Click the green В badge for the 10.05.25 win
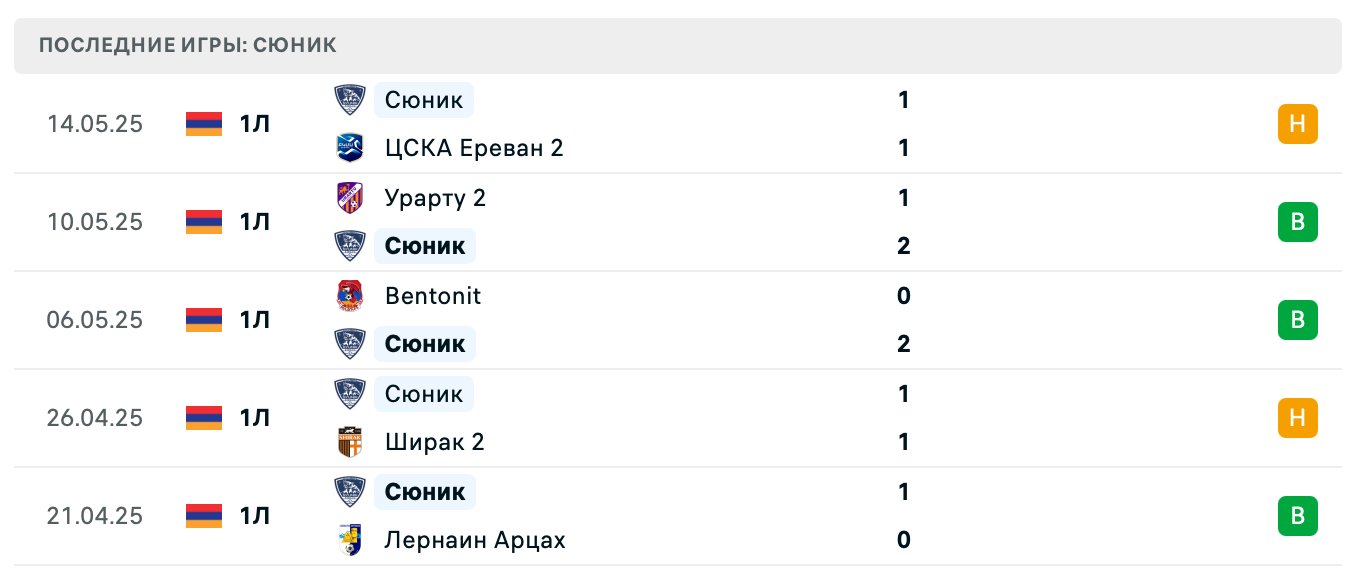The image size is (1356, 584). click(1298, 222)
